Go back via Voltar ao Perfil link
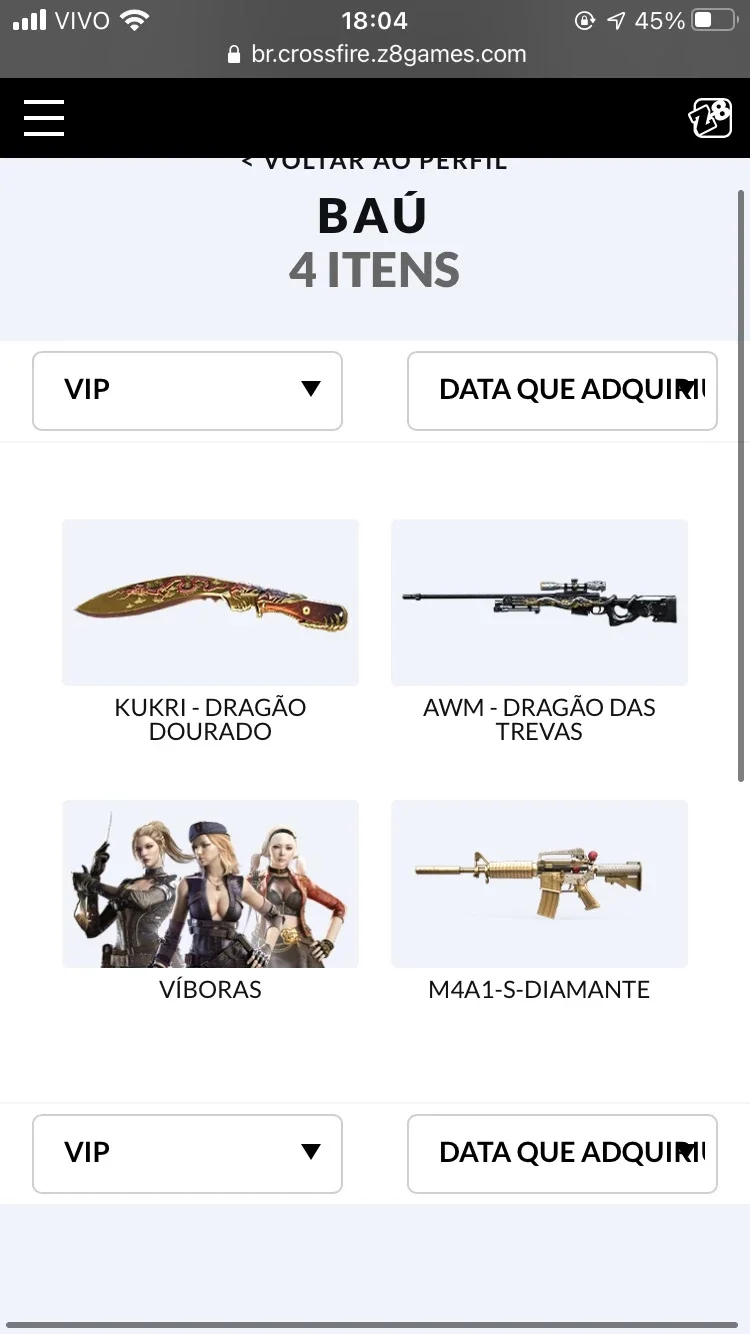Screen dimensions: 750x1334 pos(375,162)
